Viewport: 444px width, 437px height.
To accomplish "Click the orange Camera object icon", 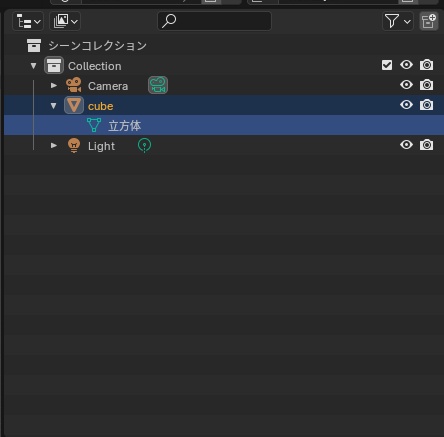I will point(74,85).
